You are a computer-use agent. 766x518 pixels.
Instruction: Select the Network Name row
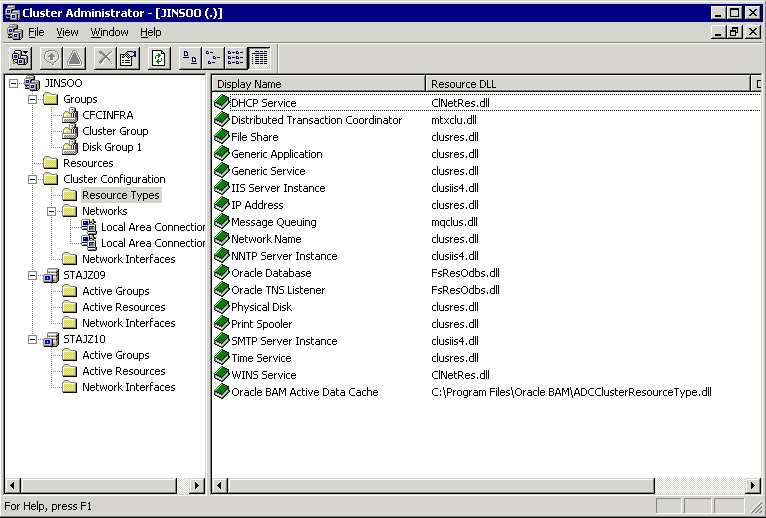pos(266,239)
